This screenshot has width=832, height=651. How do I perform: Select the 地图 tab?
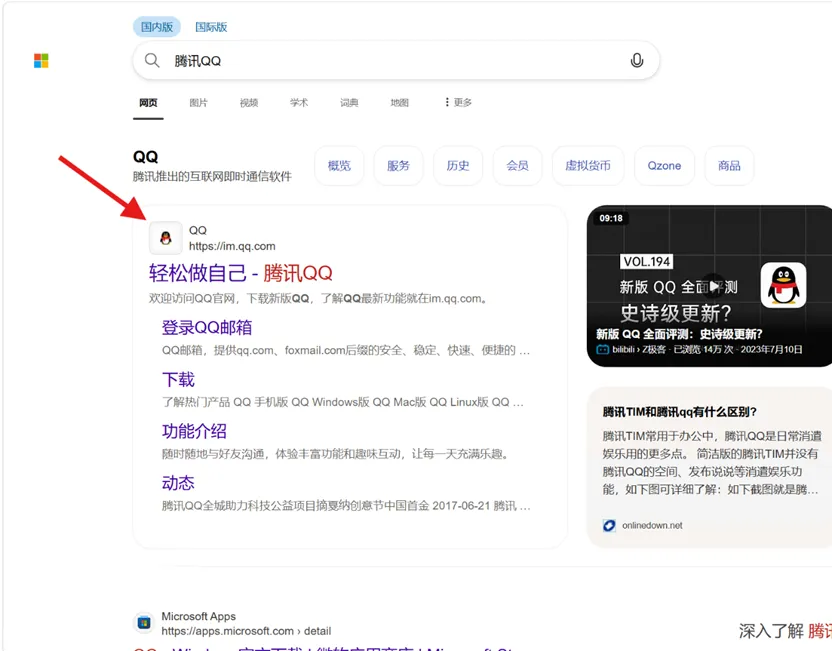coord(400,102)
